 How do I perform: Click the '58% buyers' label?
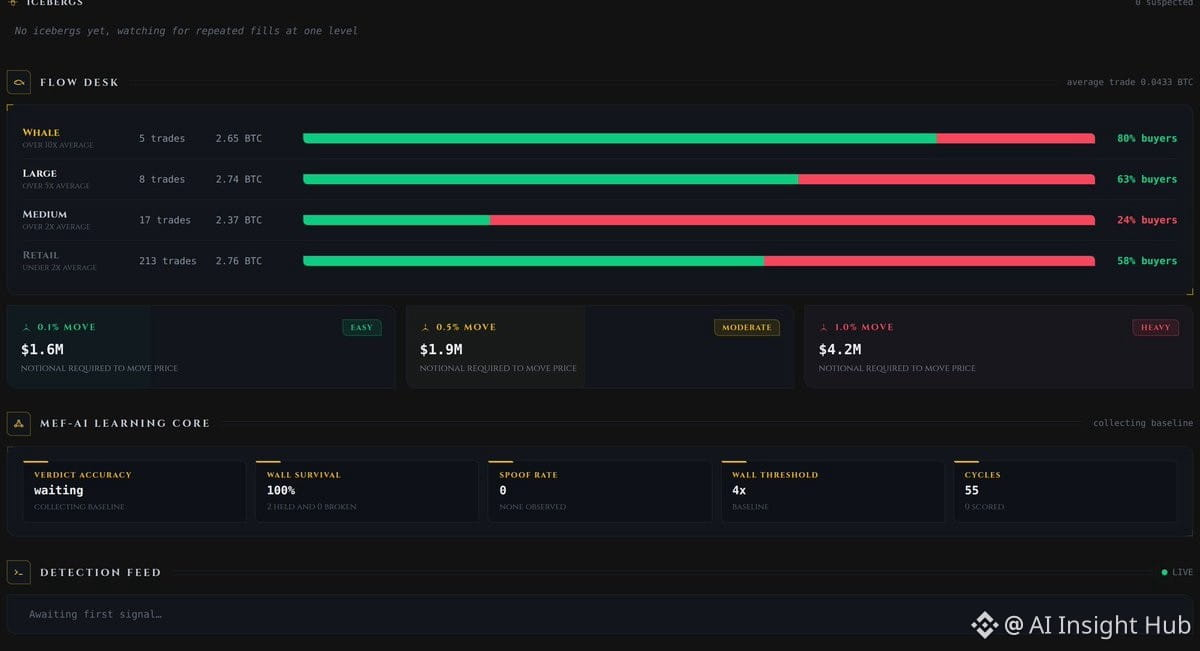click(x=1147, y=261)
